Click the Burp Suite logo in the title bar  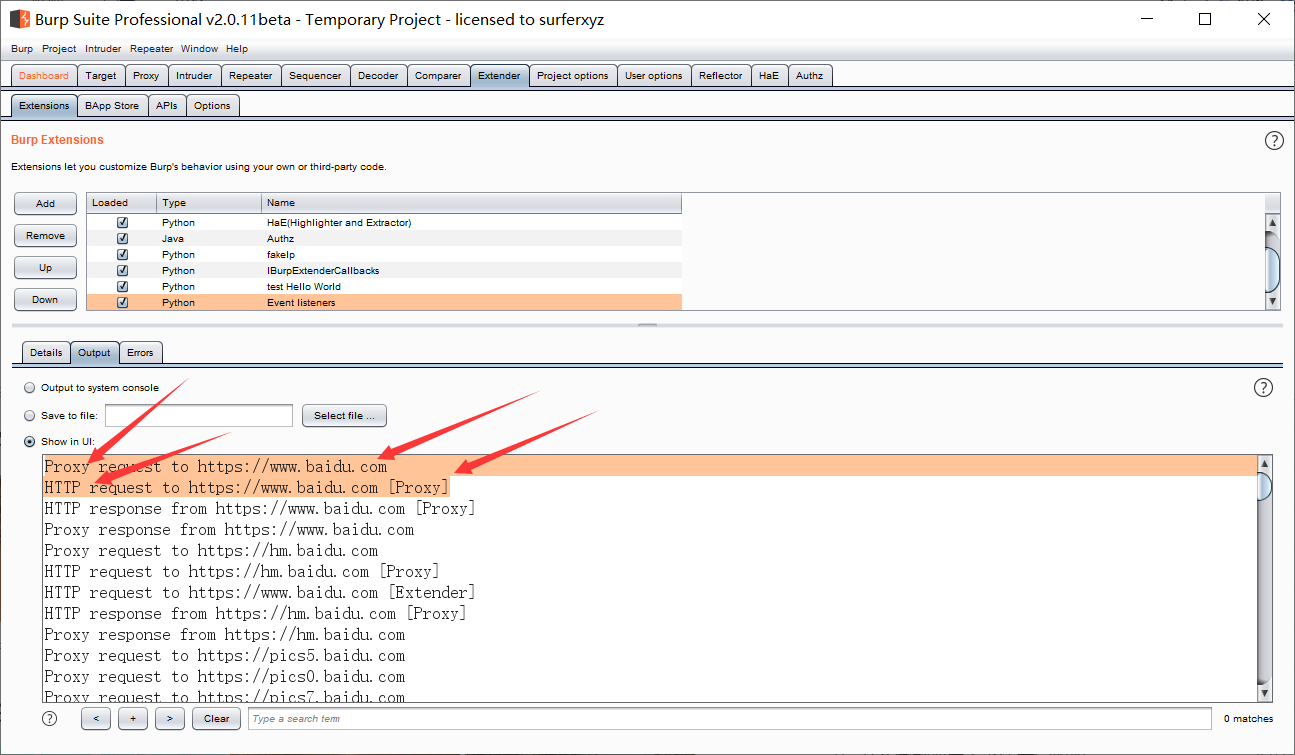[19, 19]
